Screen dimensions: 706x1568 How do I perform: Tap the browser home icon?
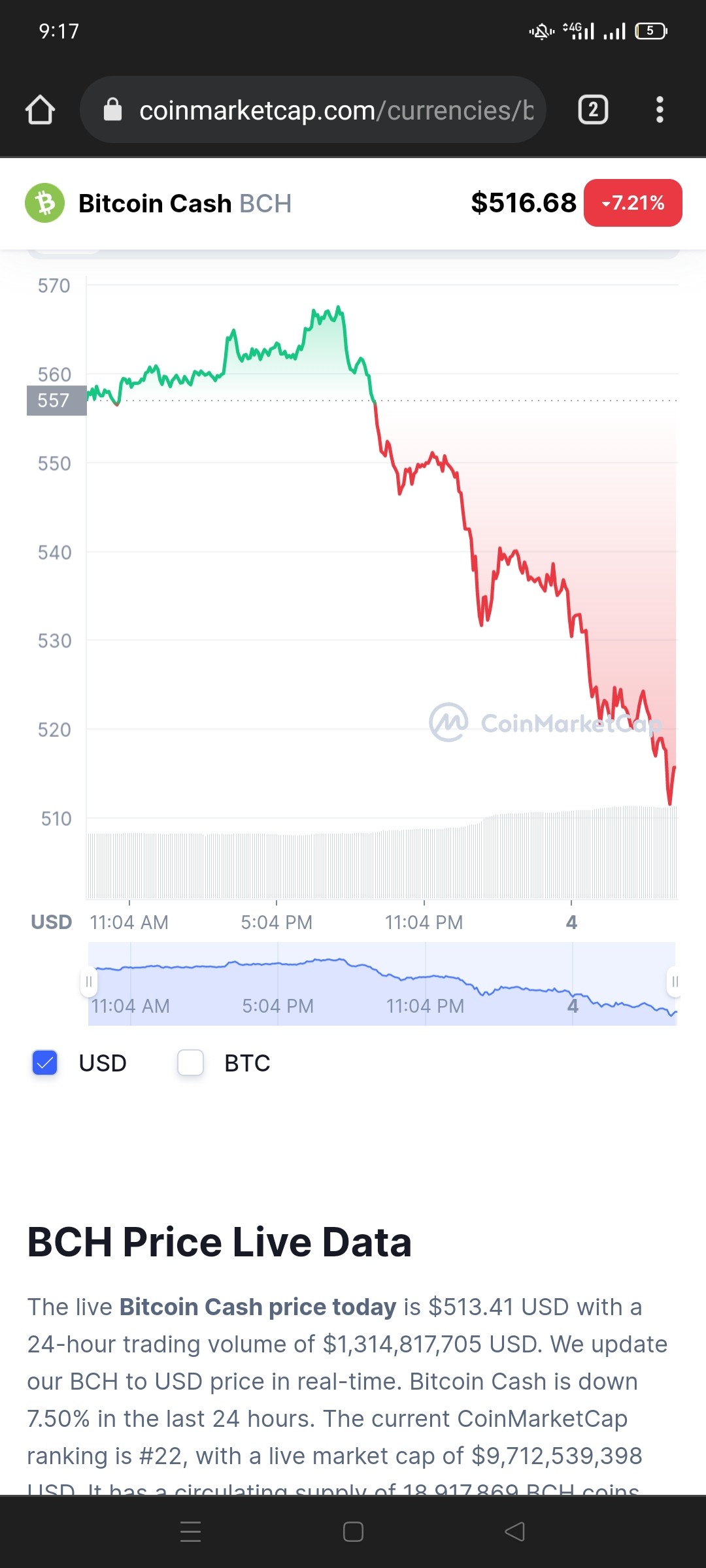40,110
